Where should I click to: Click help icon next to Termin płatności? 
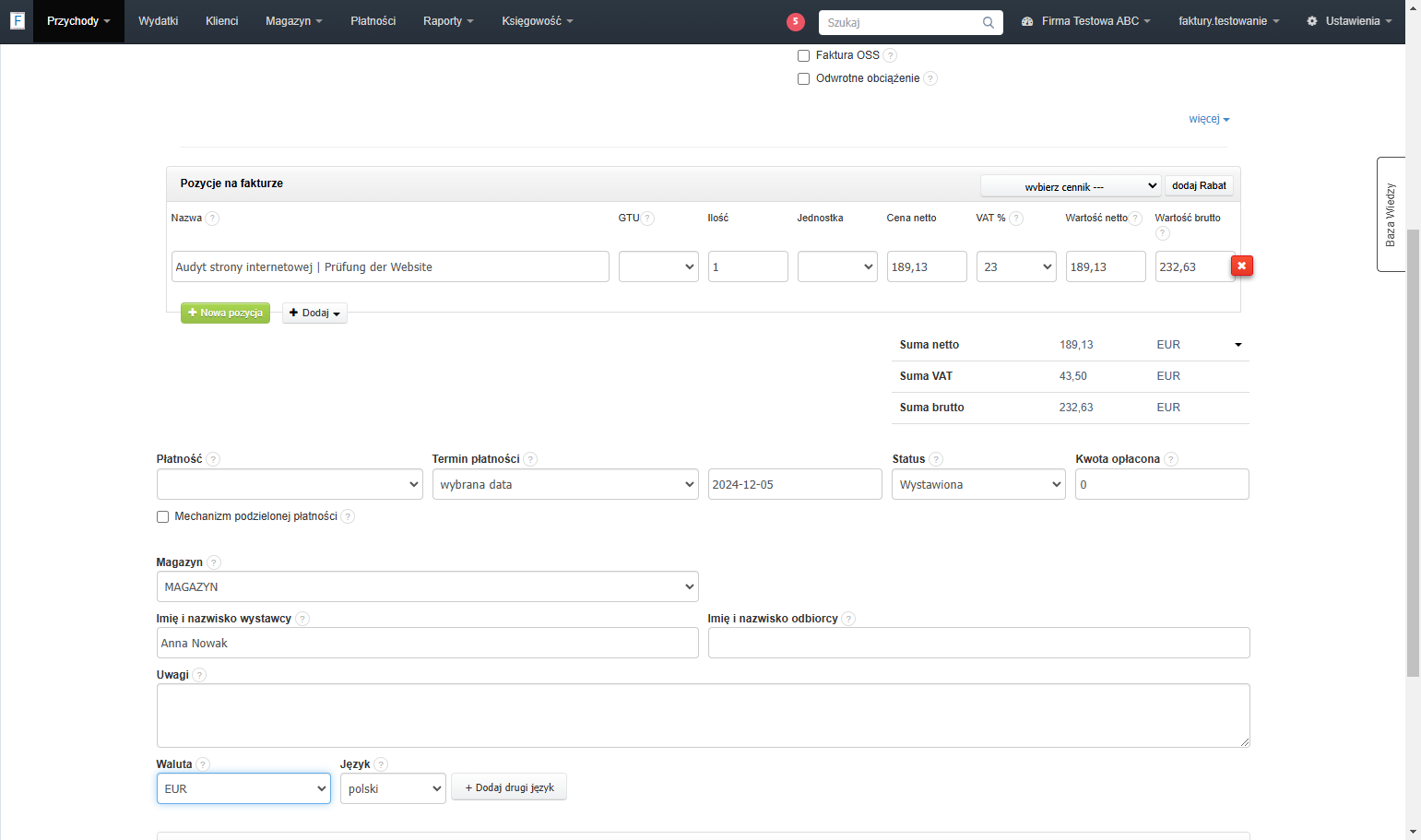[530, 459]
